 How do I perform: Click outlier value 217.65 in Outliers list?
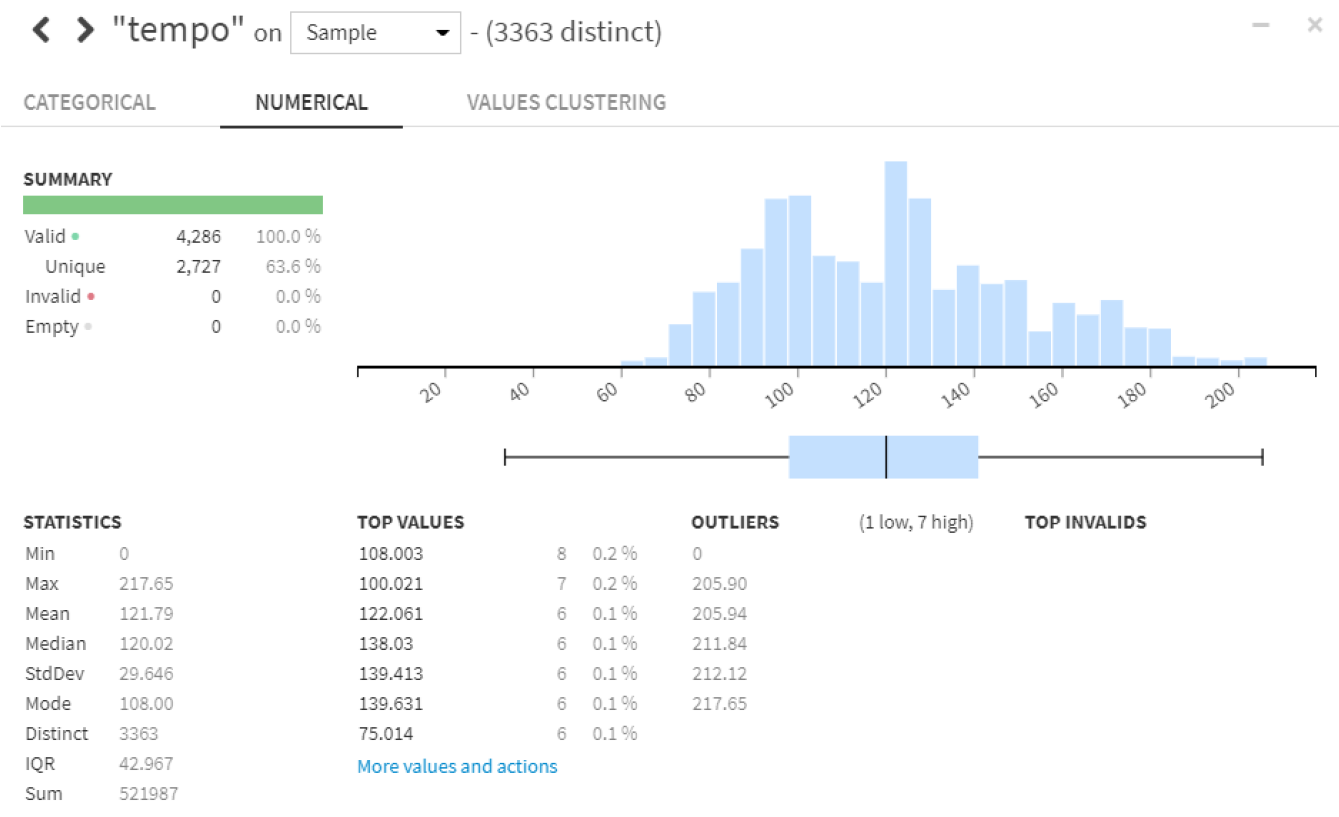719,704
